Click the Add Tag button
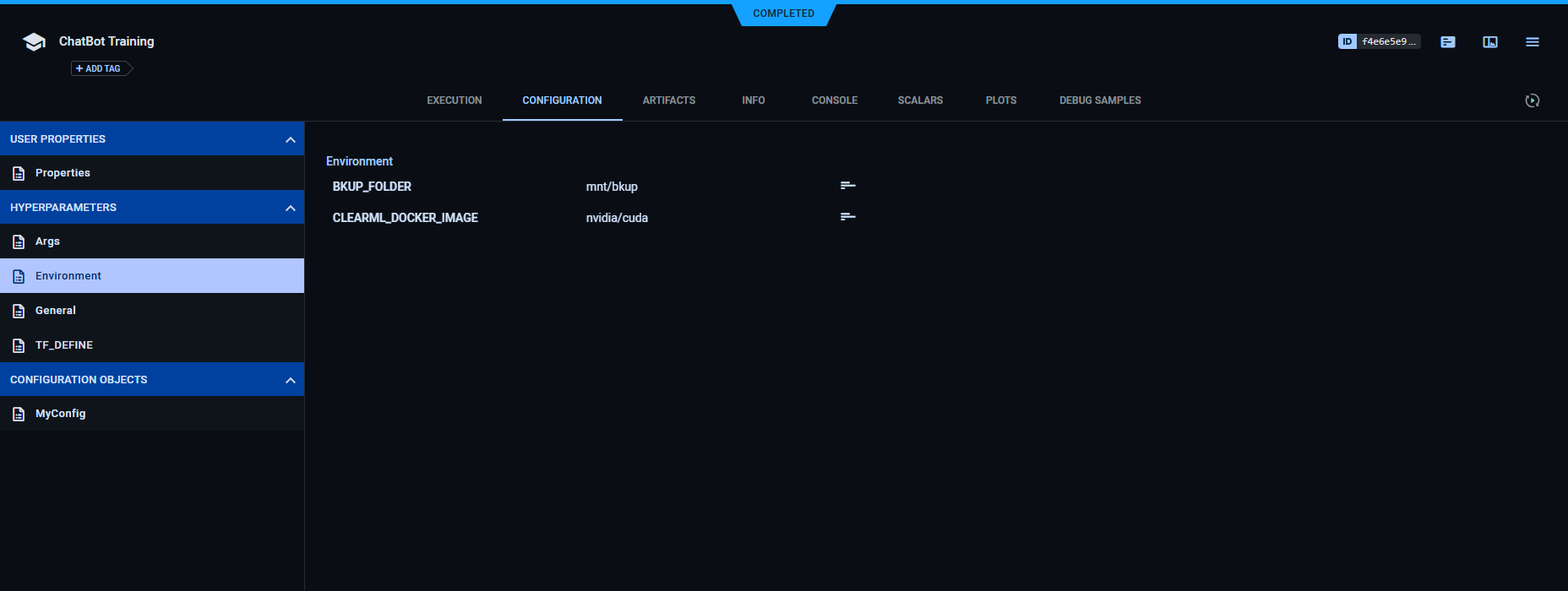 (99, 68)
